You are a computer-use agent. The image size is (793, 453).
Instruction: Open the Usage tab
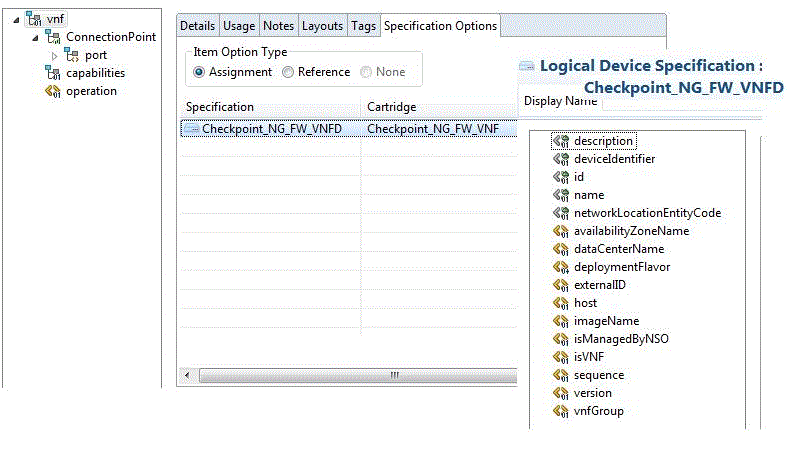239,26
